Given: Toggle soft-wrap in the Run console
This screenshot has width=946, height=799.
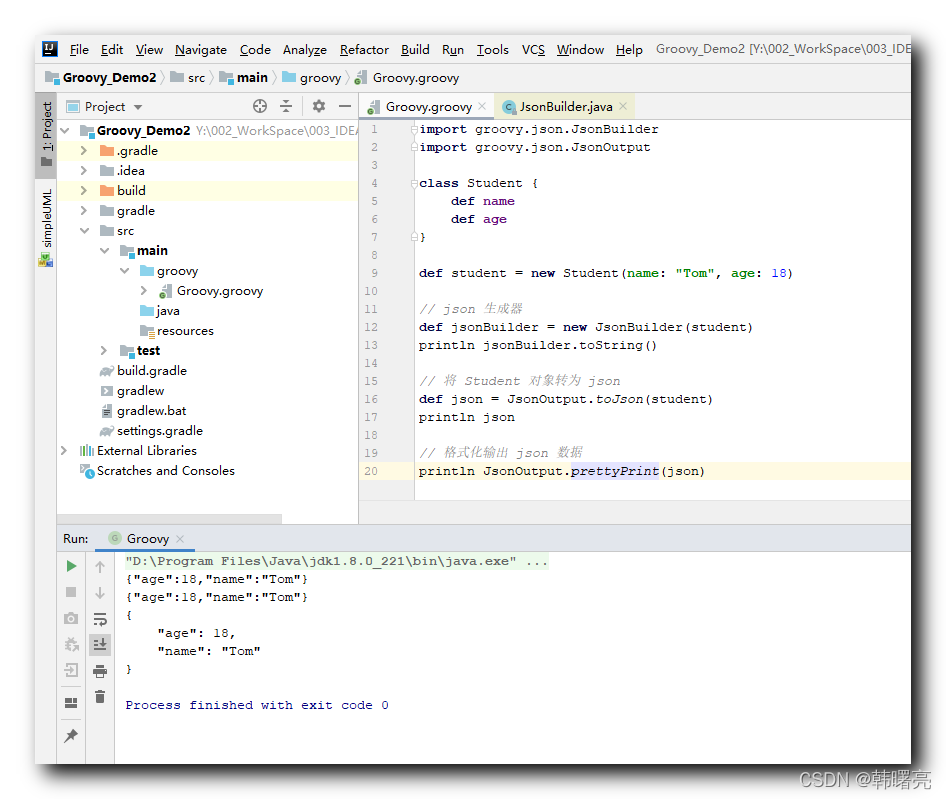Looking at the screenshot, I should [x=99, y=618].
